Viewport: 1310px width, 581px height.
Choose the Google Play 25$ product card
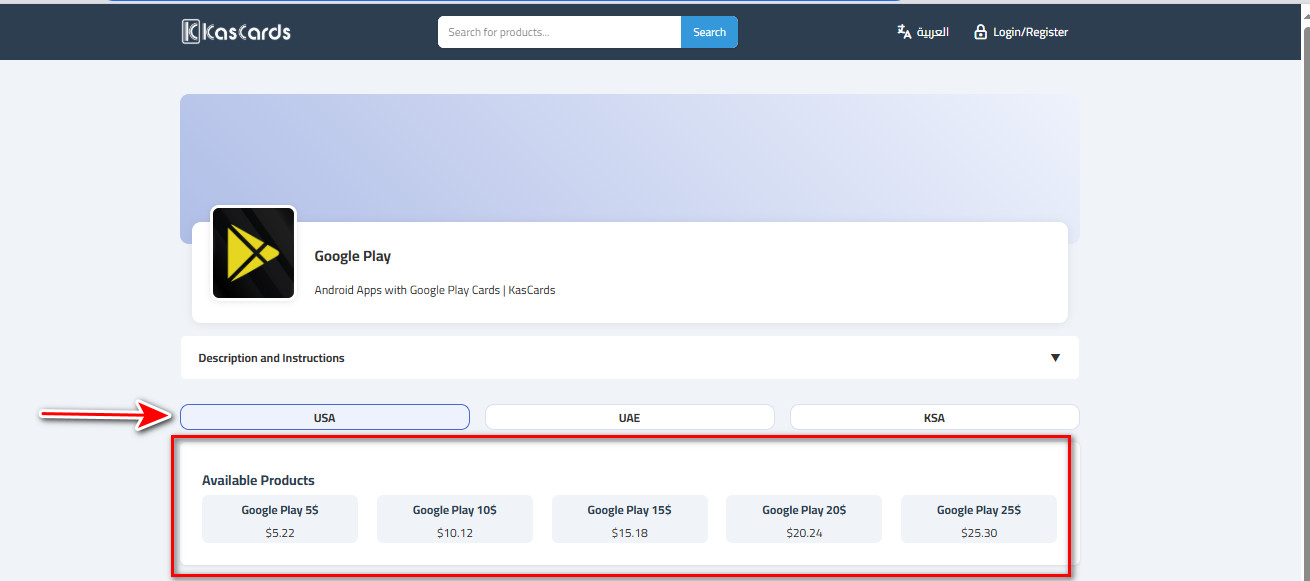click(x=979, y=519)
